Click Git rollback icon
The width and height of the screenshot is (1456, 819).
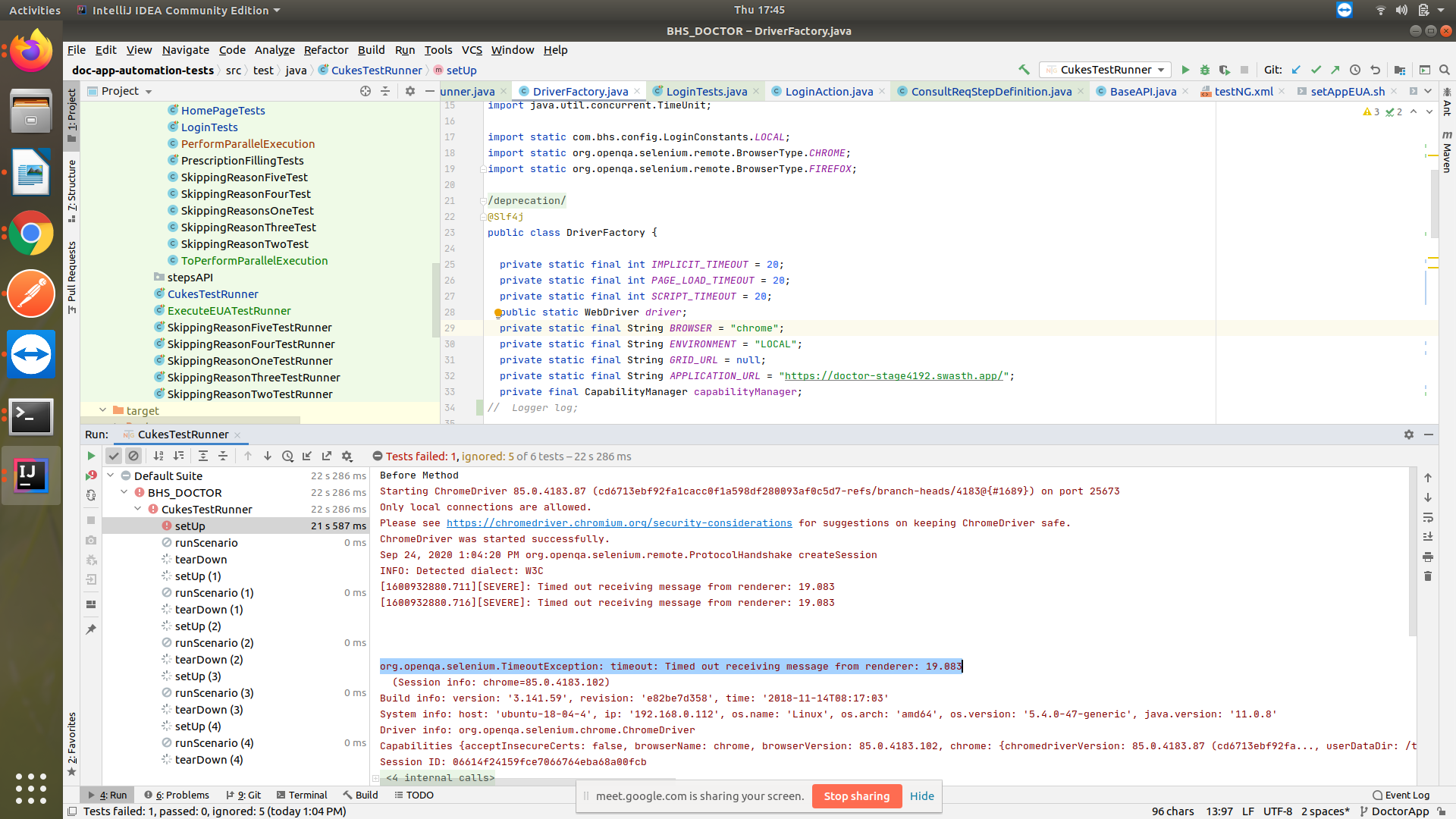click(x=1375, y=70)
